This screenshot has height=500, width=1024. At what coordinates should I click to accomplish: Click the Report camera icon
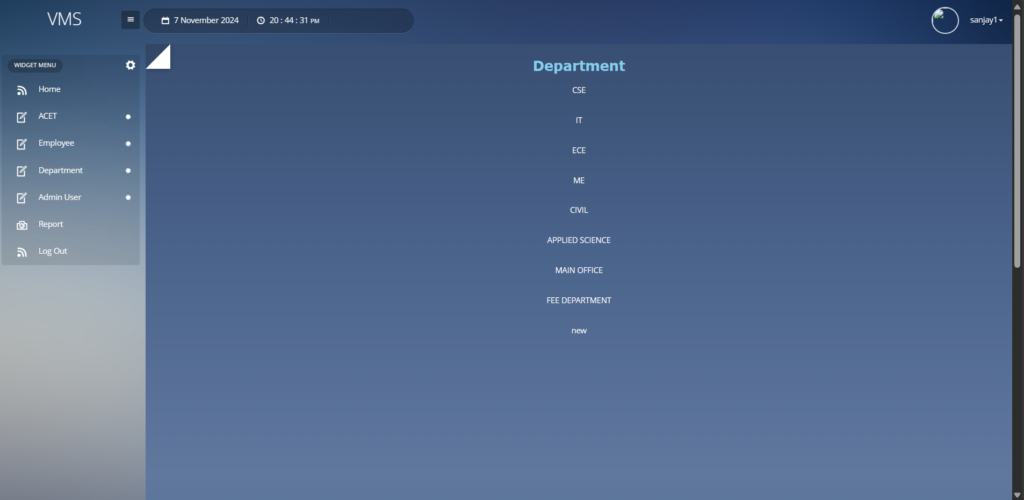coord(22,225)
